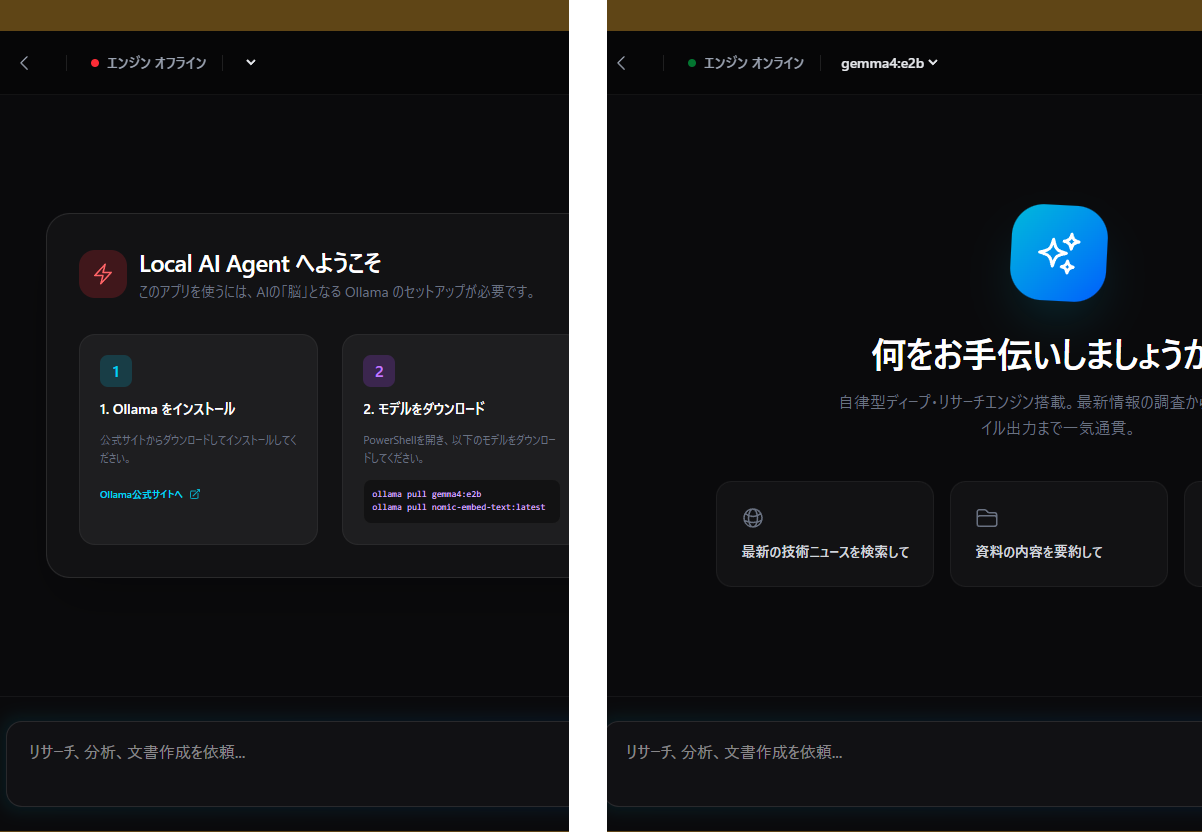This screenshot has width=1202, height=832.
Task: Click the step 2 number badge
Action: (x=379, y=371)
